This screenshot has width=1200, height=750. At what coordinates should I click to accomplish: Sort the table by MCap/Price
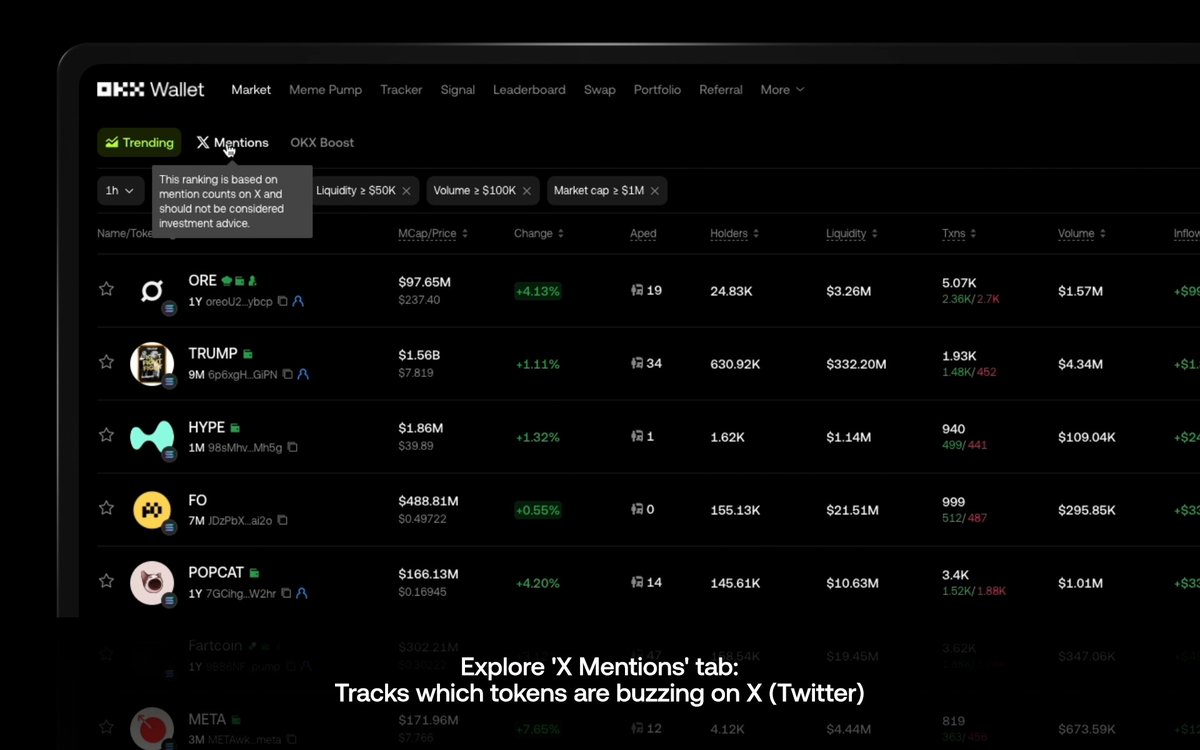coord(433,233)
